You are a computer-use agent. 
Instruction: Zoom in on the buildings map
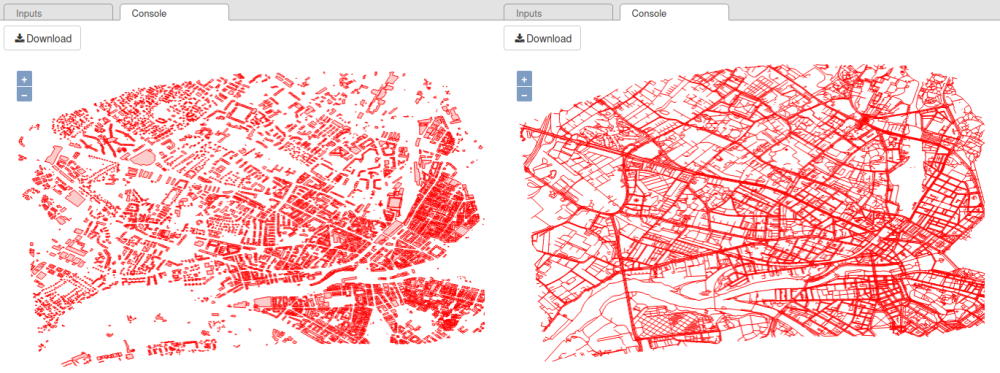click(24, 79)
